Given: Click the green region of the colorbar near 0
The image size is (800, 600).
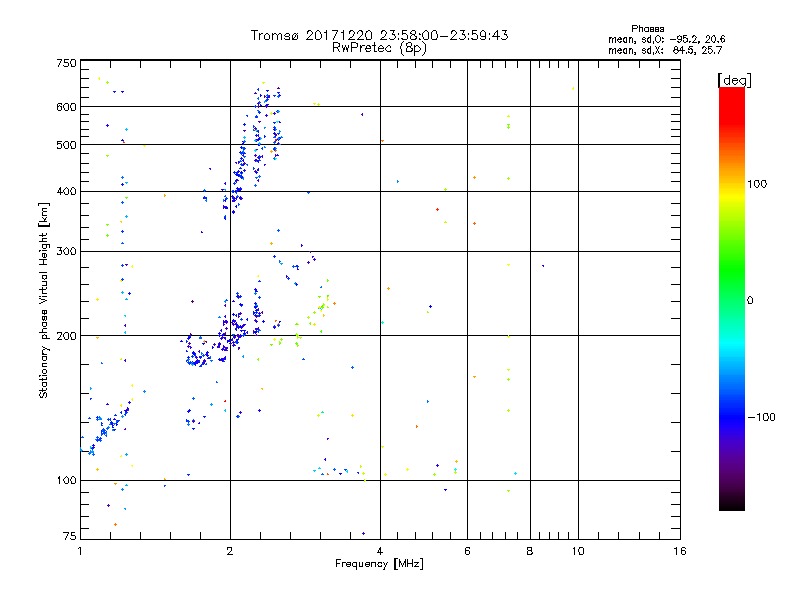Looking at the screenshot, I should point(732,286).
